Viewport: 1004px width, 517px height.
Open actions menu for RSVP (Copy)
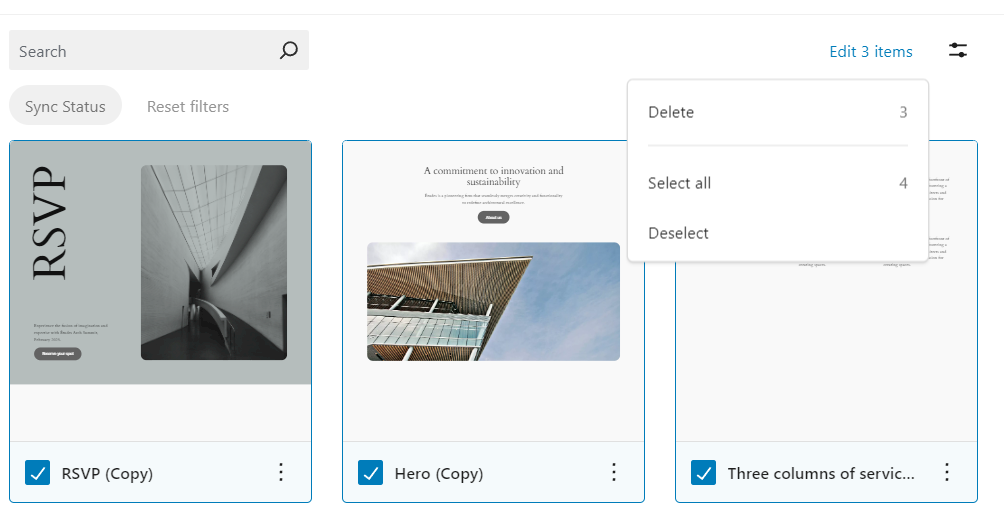[281, 472]
